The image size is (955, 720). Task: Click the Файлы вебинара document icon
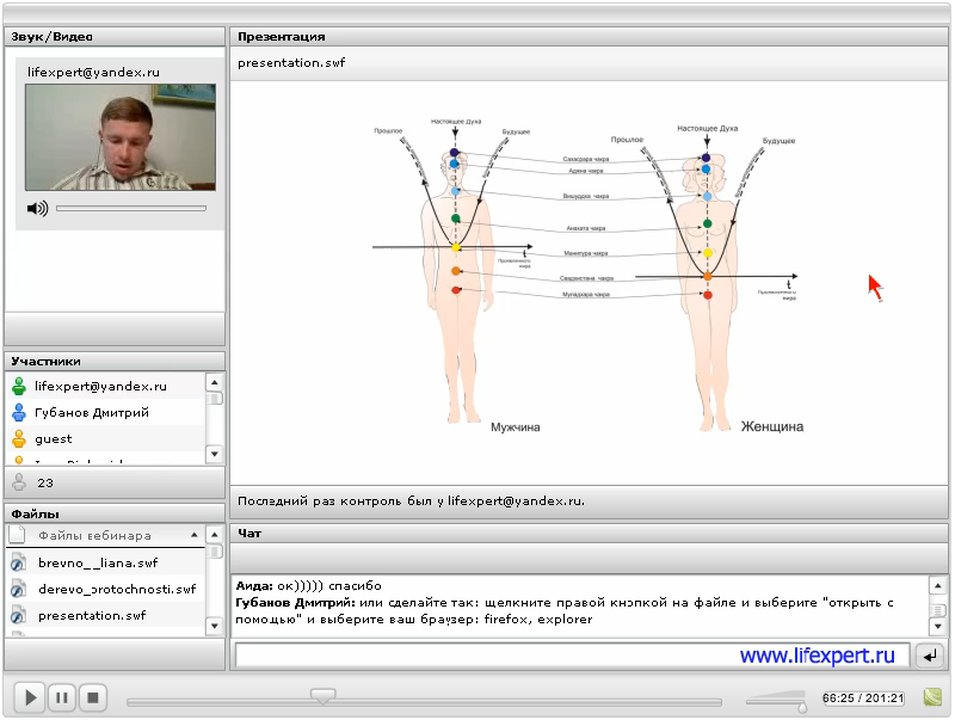pyautogui.click(x=17, y=535)
